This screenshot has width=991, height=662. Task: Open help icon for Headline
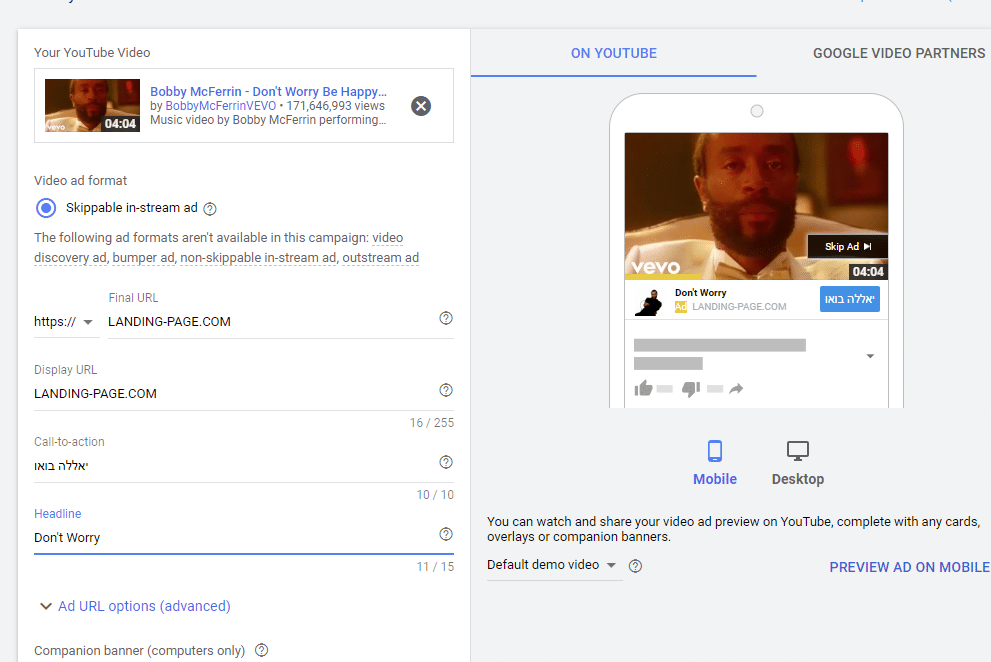coord(446,534)
